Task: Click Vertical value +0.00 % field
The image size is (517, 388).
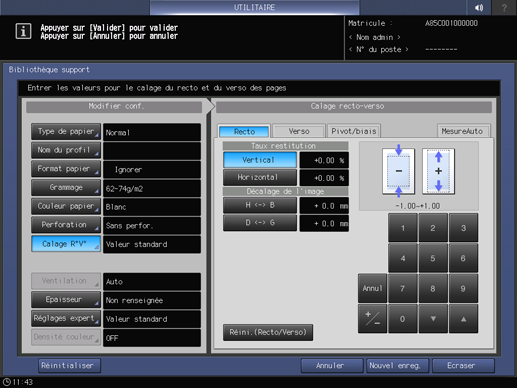Action: pos(324,160)
